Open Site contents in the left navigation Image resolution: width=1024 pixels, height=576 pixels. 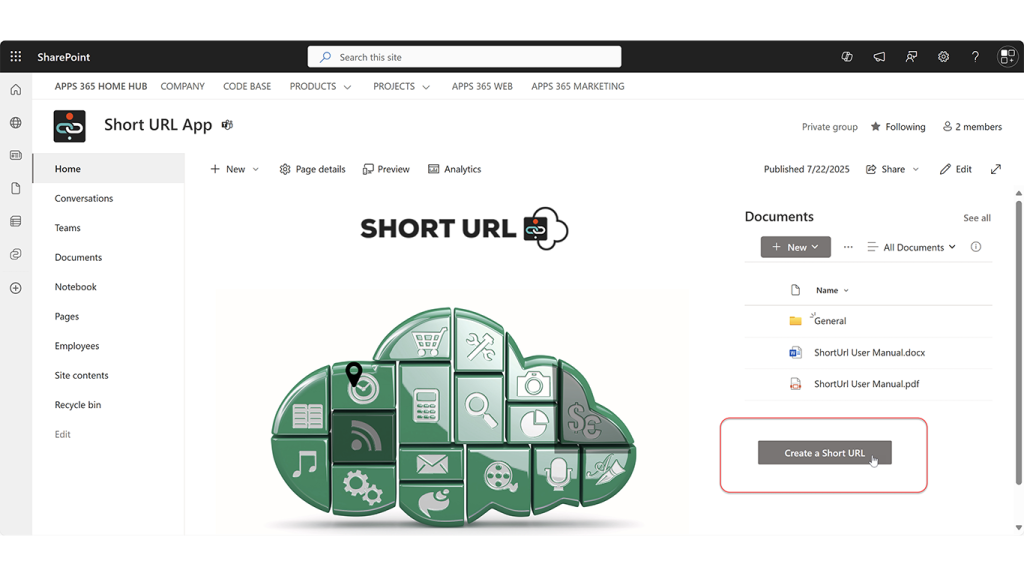[82, 376]
